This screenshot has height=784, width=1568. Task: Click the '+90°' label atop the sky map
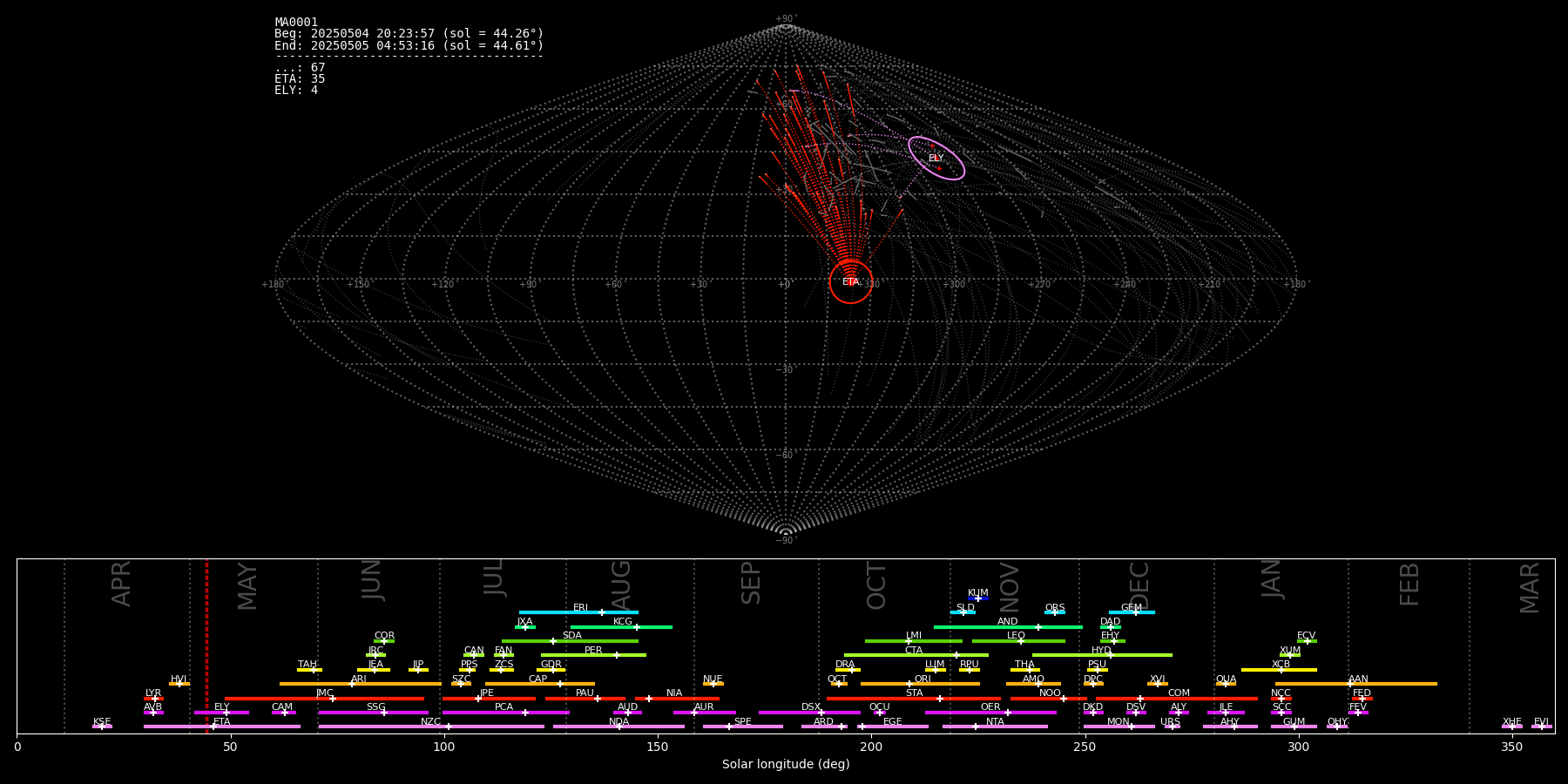pos(786,19)
